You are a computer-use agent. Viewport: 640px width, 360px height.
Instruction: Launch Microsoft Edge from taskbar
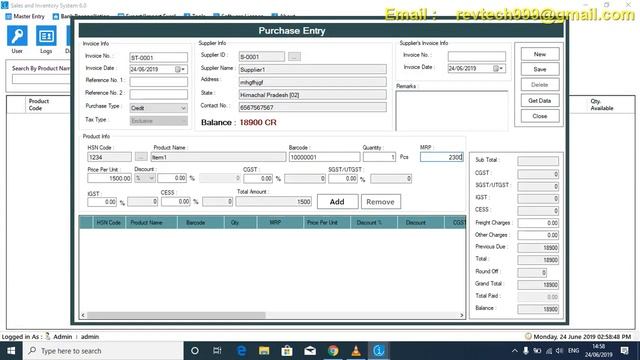(241, 351)
